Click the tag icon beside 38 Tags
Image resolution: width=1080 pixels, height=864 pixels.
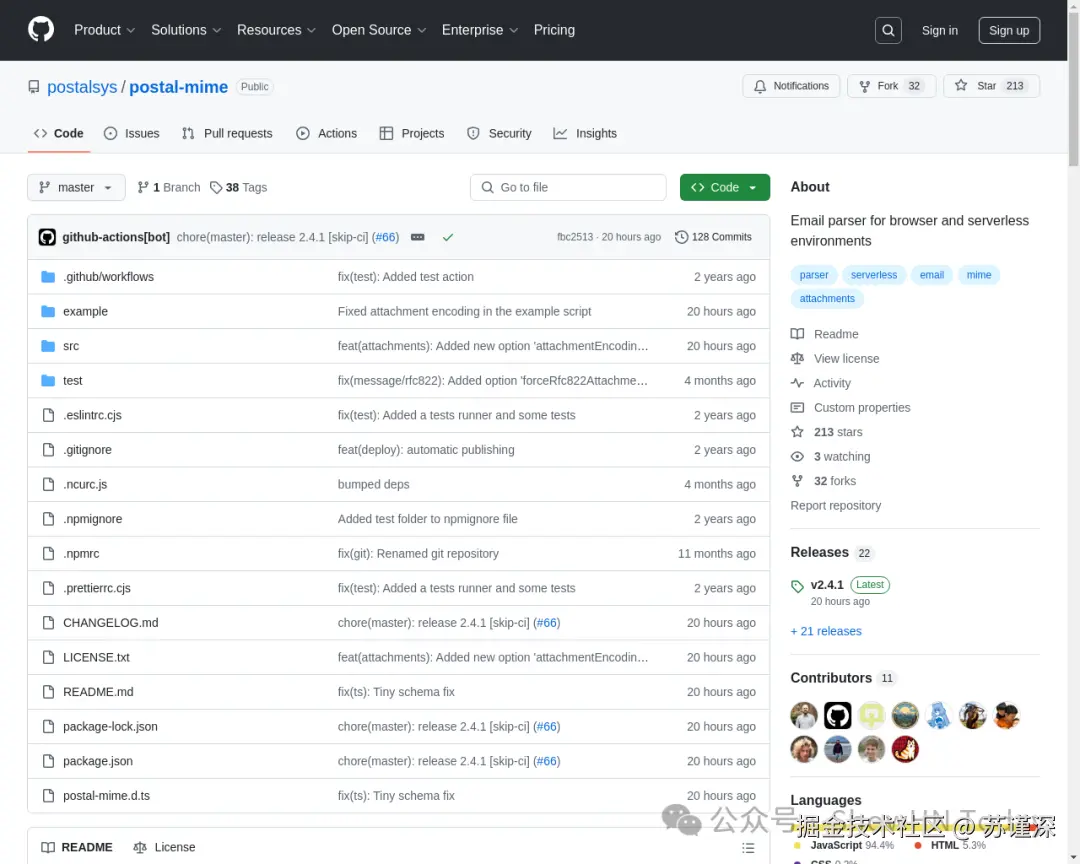[216, 187]
